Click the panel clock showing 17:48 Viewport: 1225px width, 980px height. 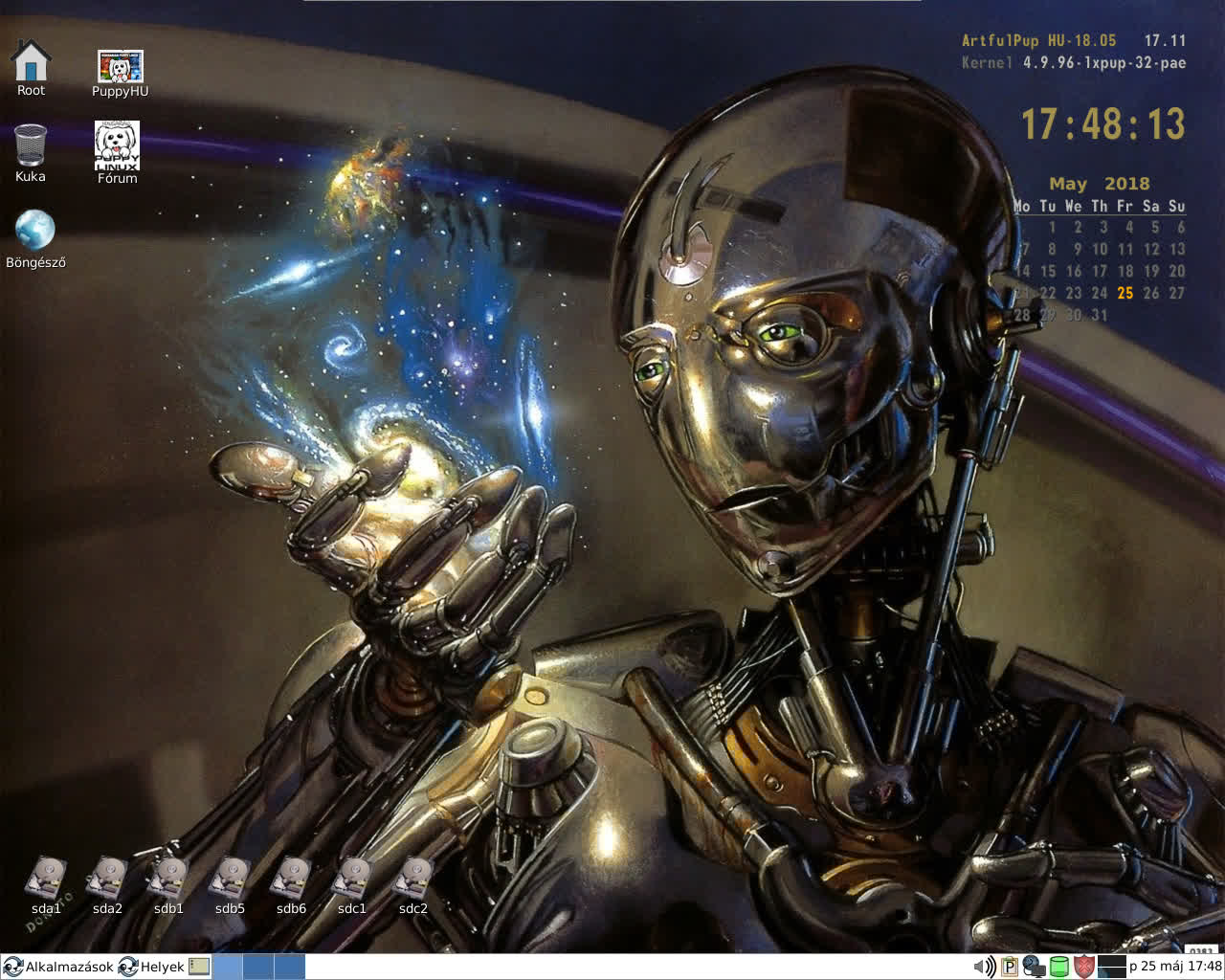point(1175,967)
